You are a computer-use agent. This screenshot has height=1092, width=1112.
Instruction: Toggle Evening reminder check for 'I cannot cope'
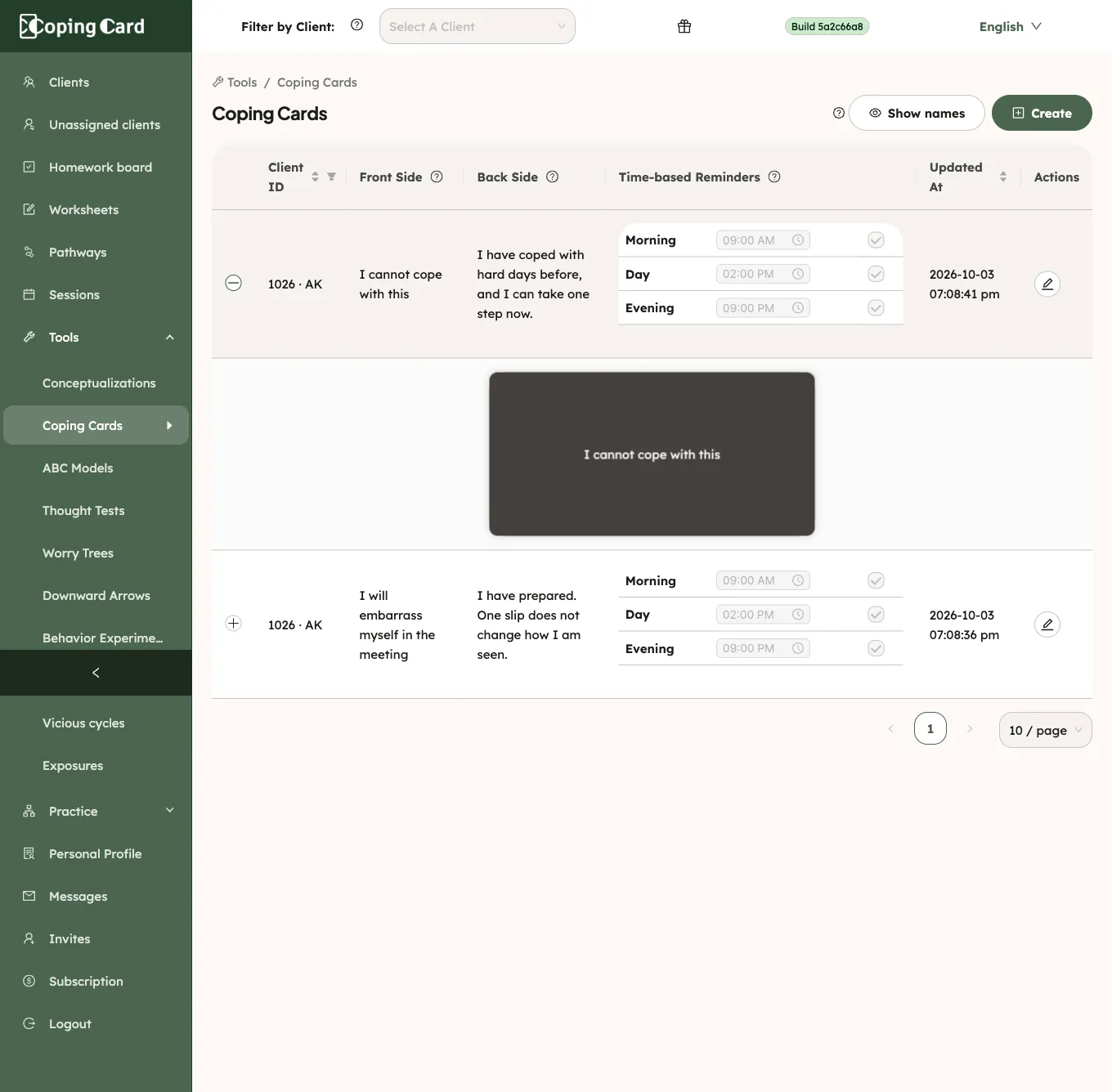(876, 308)
